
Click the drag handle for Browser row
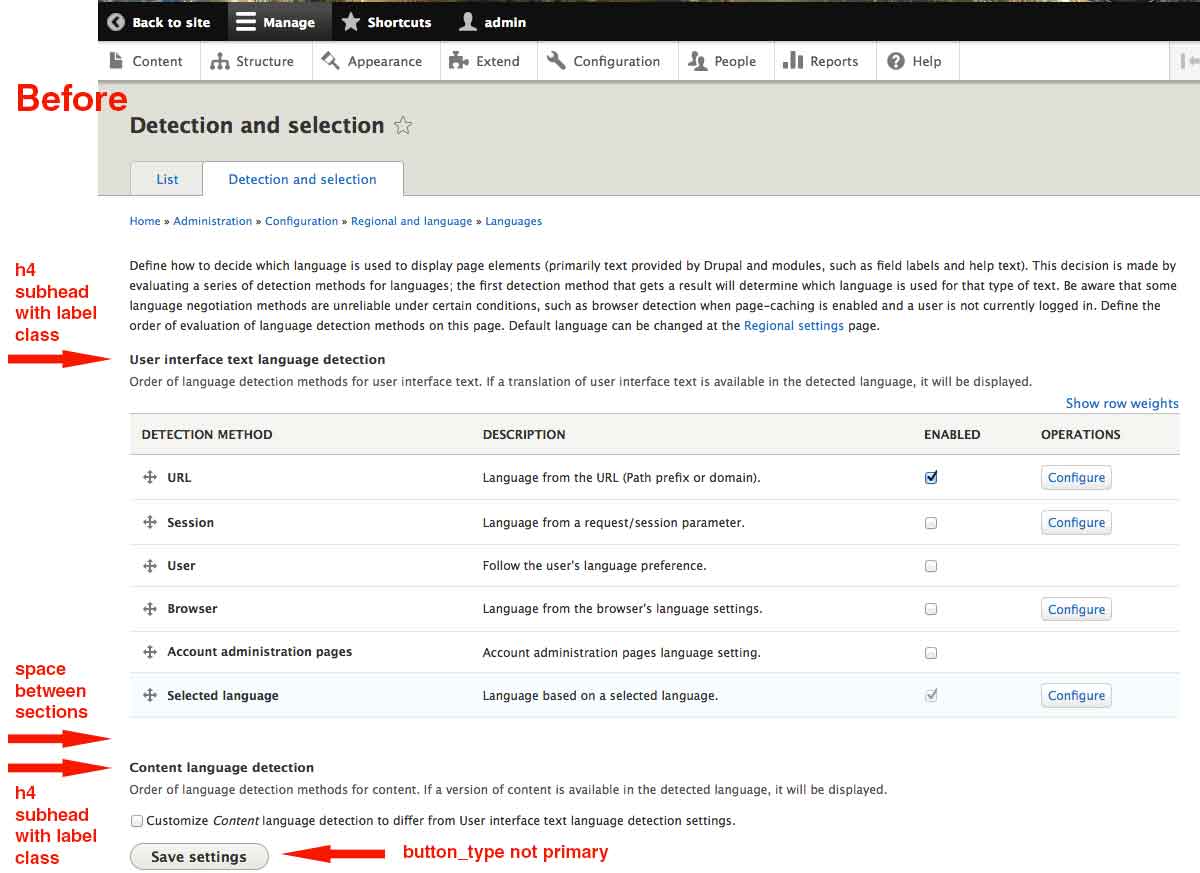pos(150,609)
